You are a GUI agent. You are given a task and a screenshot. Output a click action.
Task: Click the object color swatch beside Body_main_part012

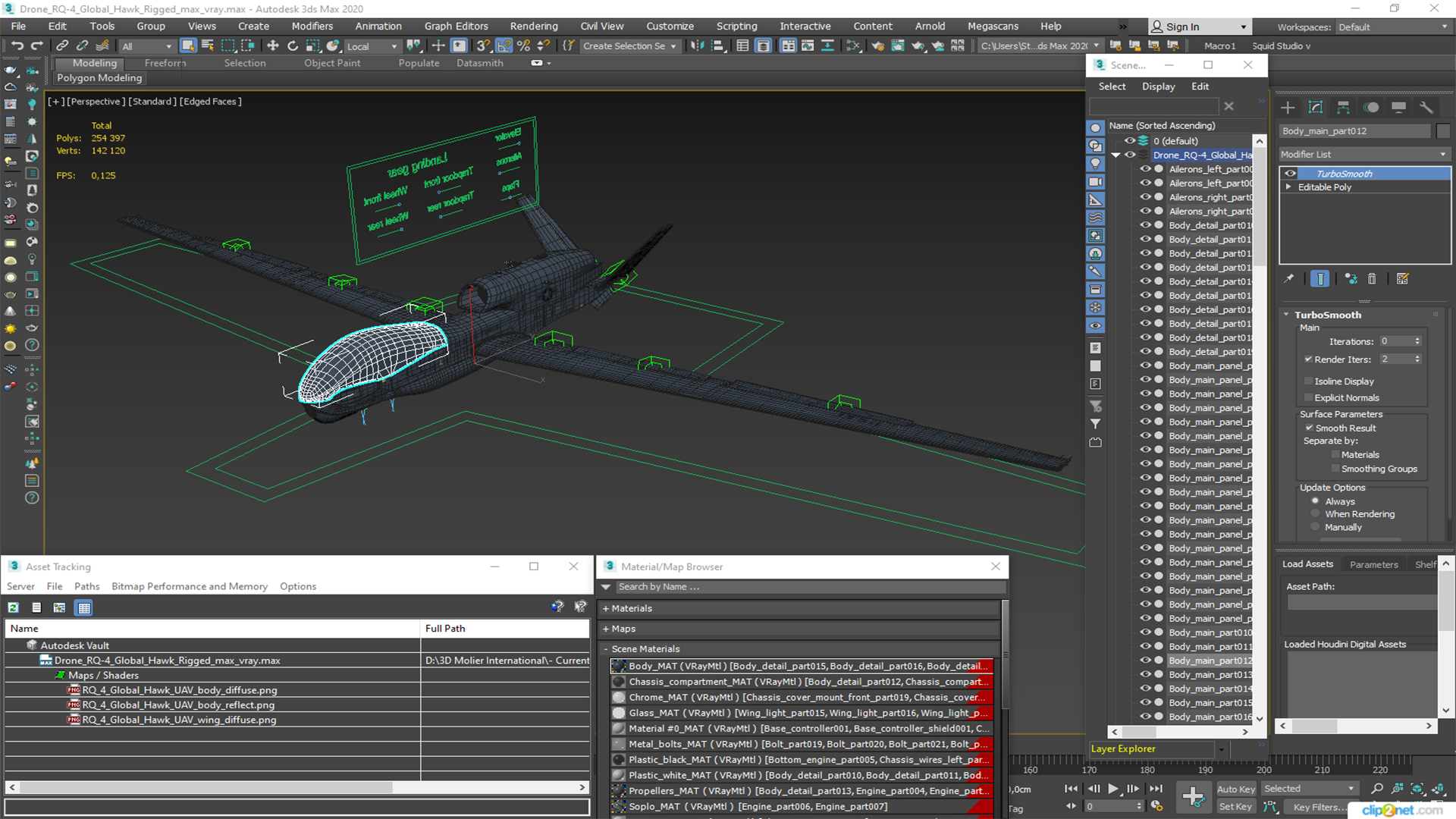(x=1443, y=131)
